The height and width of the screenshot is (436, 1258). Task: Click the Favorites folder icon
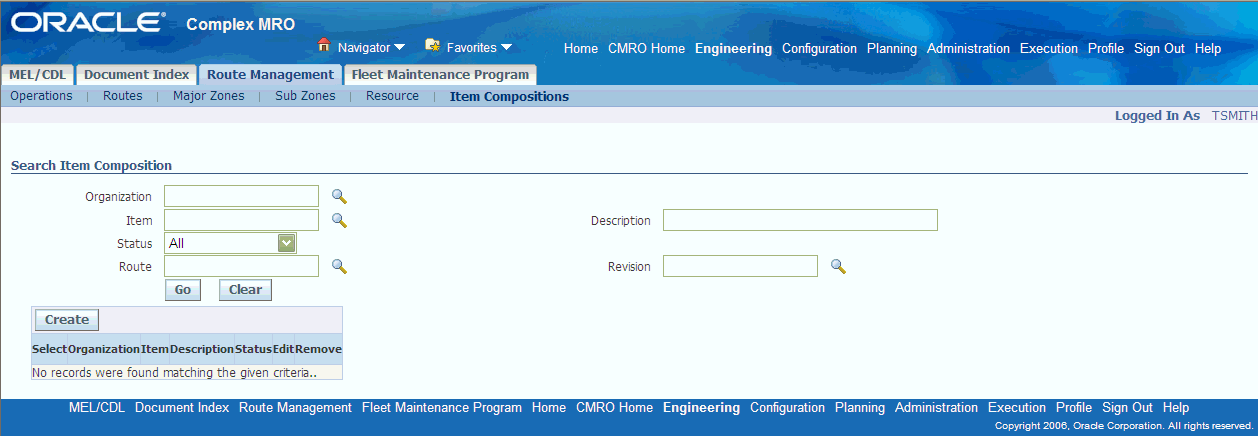click(x=433, y=45)
